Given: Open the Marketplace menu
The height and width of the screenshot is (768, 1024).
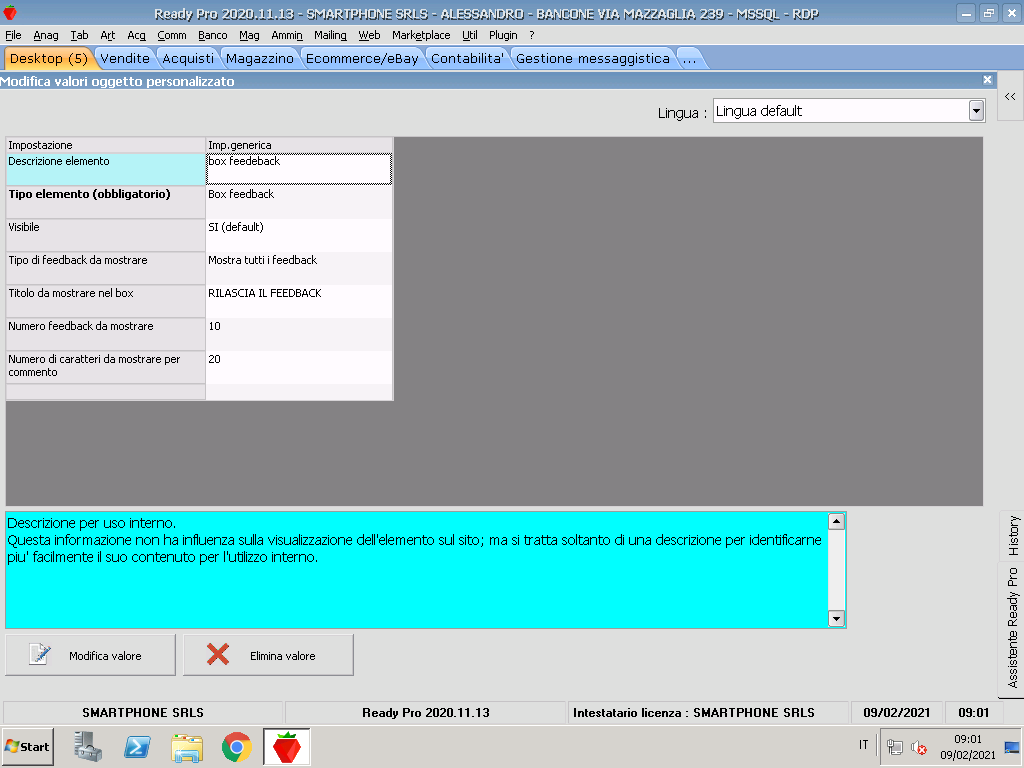Looking at the screenshot, I should coord(421,35).
